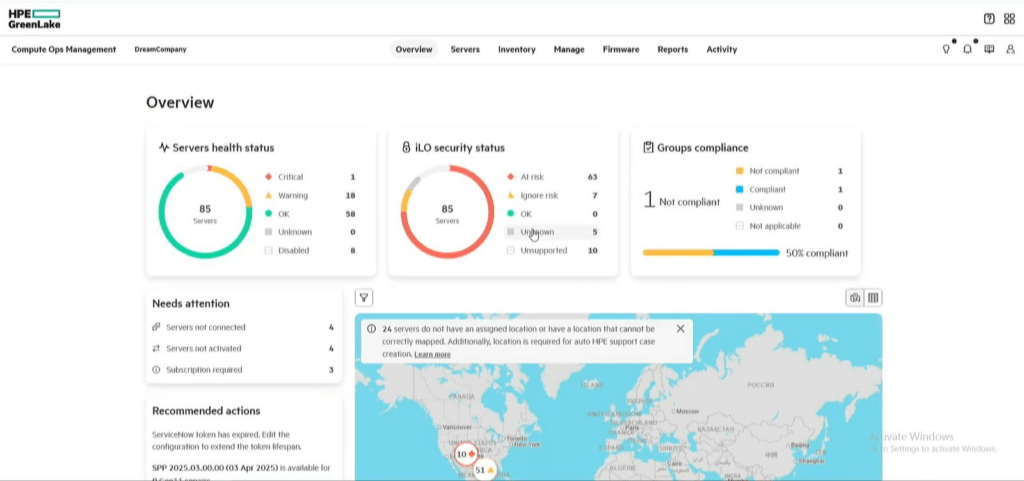Click the lightbulb insights icon
This screenshot has height=481, width=1024.
coord(946,49)
